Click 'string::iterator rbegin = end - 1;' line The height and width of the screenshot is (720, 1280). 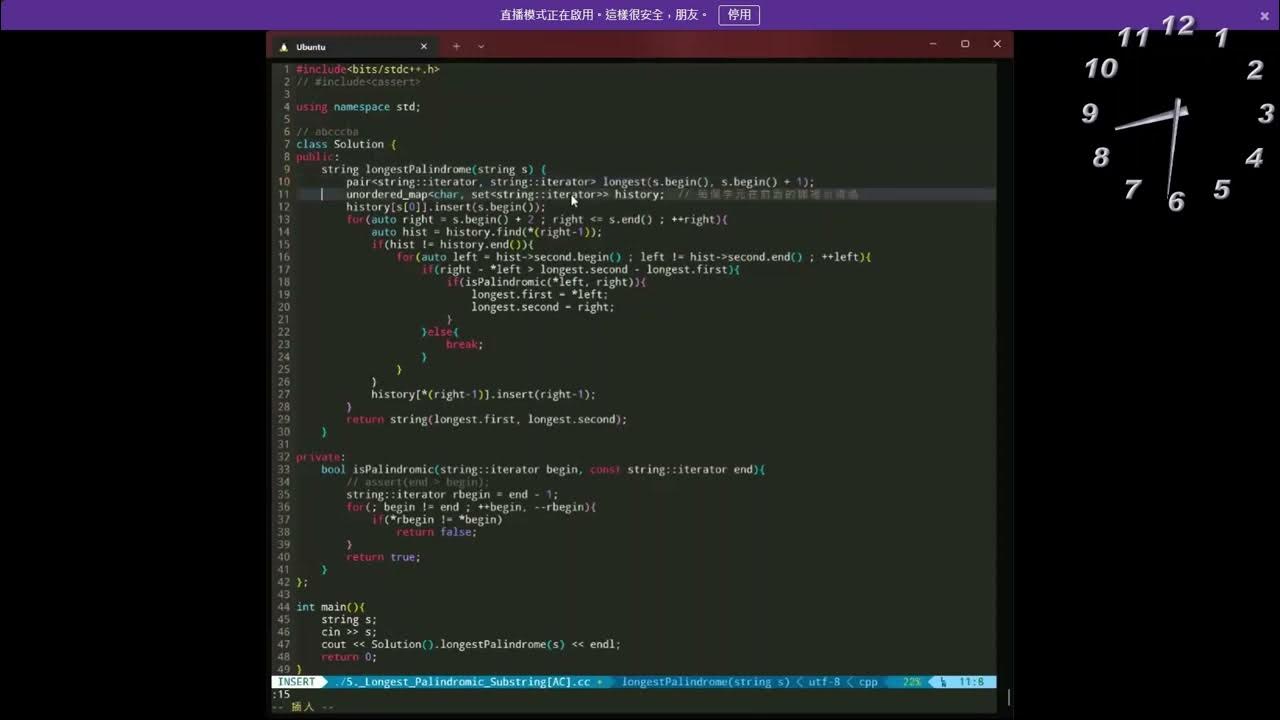452,494
